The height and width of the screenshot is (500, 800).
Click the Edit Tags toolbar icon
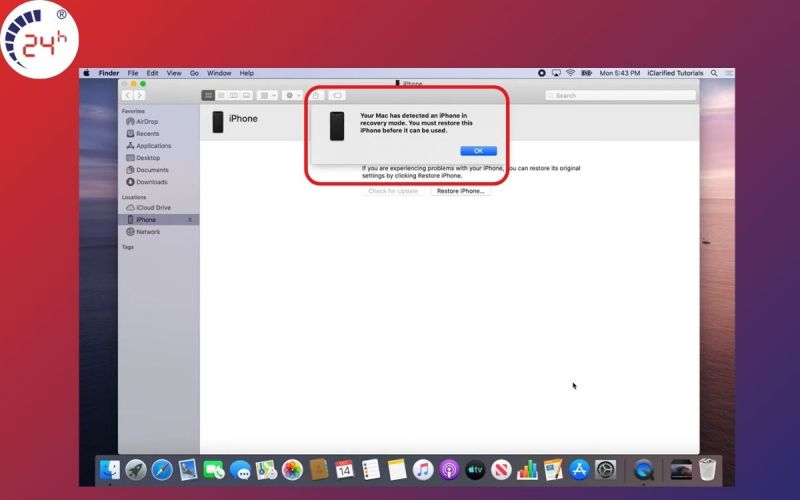tap(337, 95)
